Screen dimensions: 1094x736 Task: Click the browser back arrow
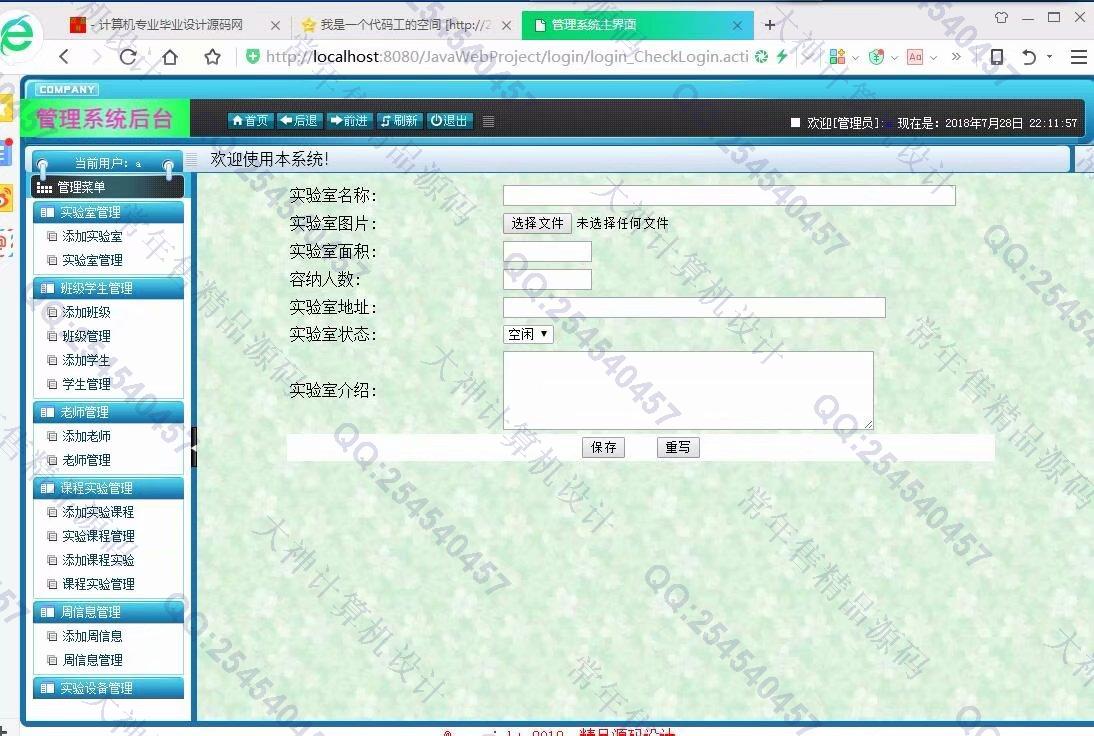coord(64,57)
